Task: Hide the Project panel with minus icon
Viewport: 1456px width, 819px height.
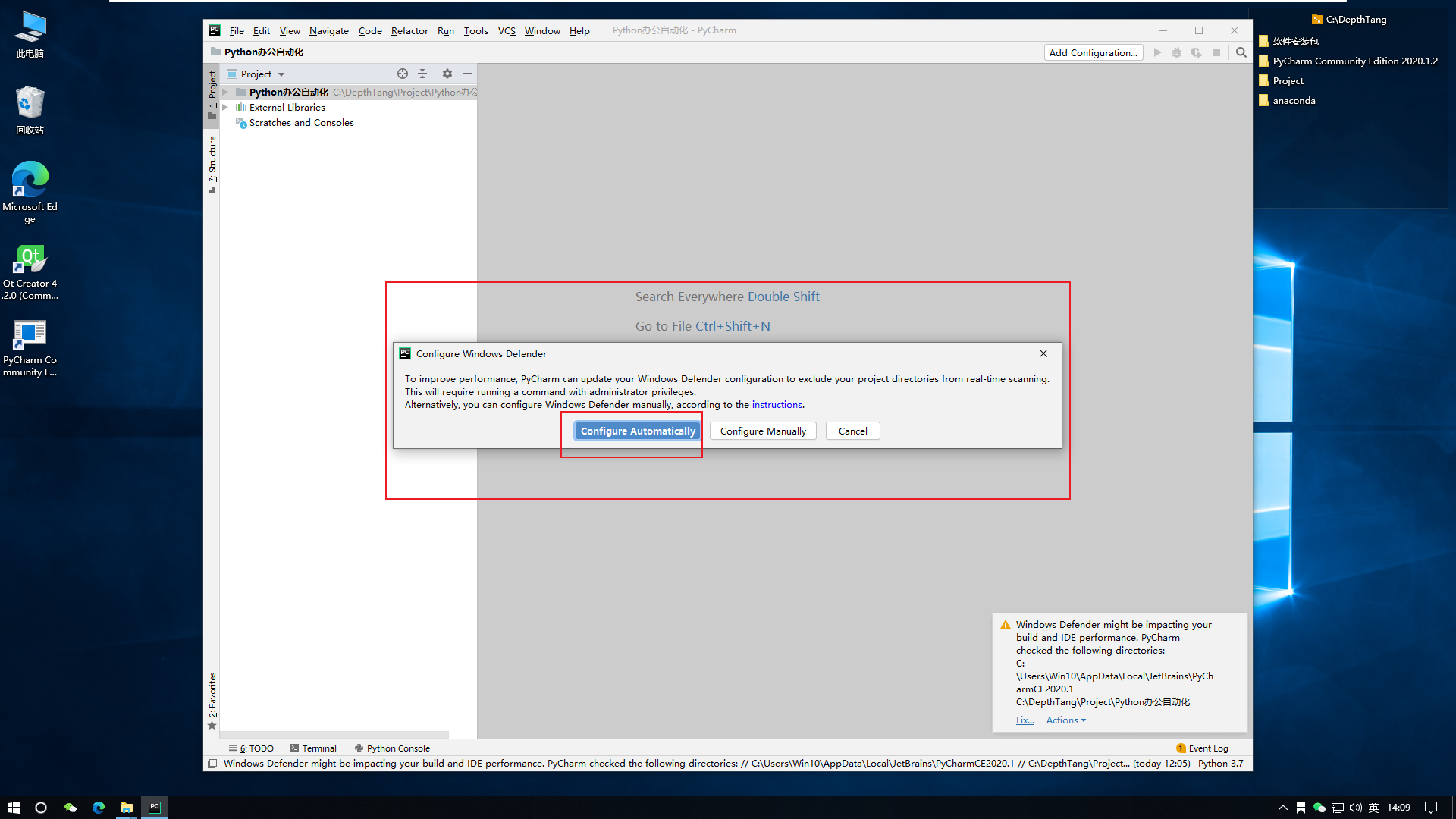Action: [x=467, y=74]
